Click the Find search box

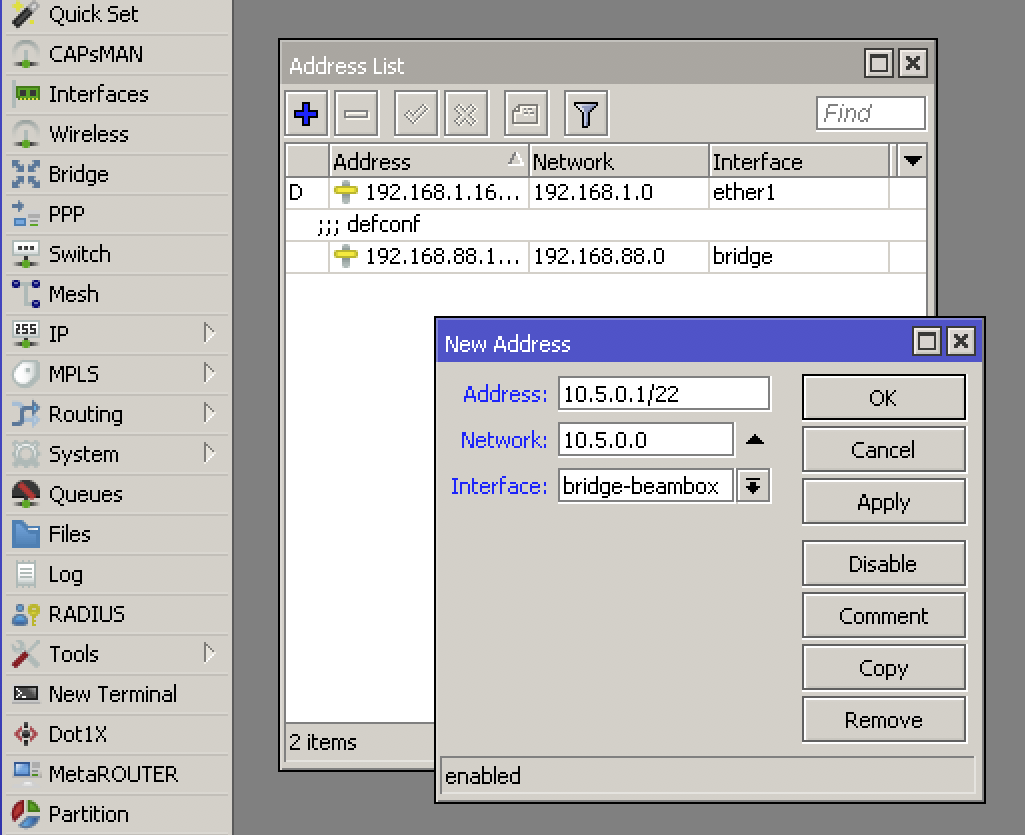[869, 113]
